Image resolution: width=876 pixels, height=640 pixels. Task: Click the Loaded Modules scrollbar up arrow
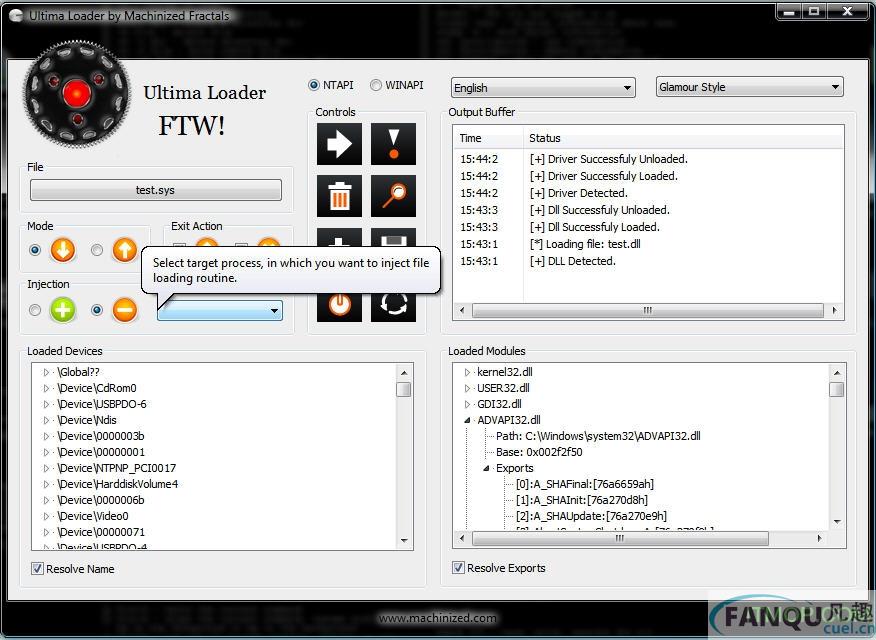tap(836, 372)
